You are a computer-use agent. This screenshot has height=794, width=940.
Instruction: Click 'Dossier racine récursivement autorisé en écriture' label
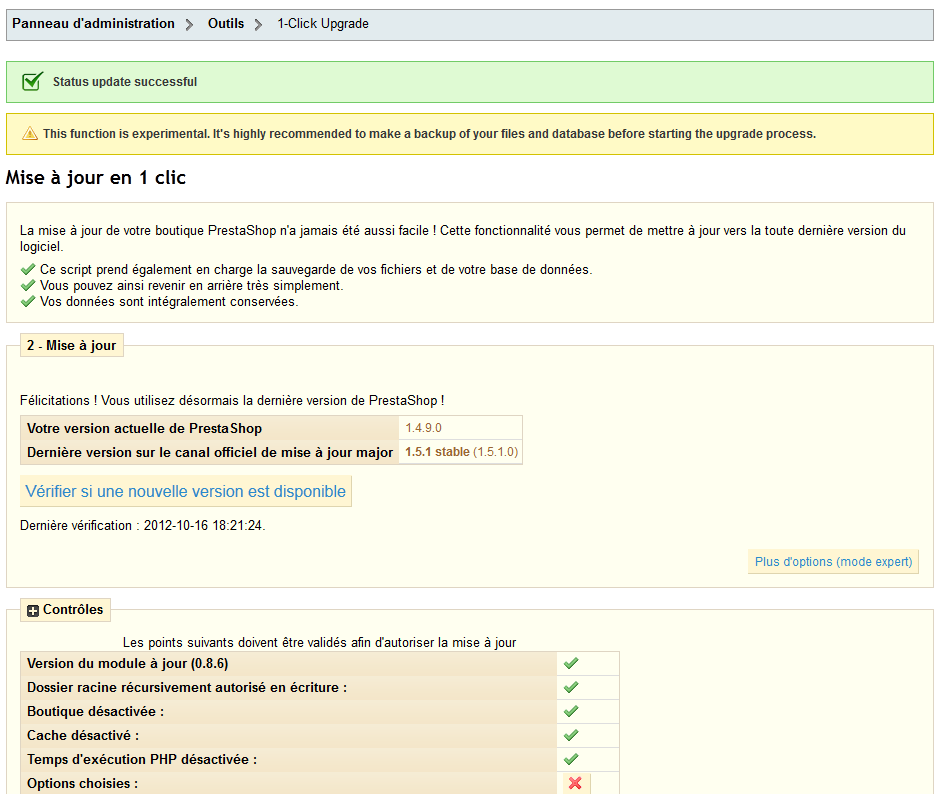[187, 687]
